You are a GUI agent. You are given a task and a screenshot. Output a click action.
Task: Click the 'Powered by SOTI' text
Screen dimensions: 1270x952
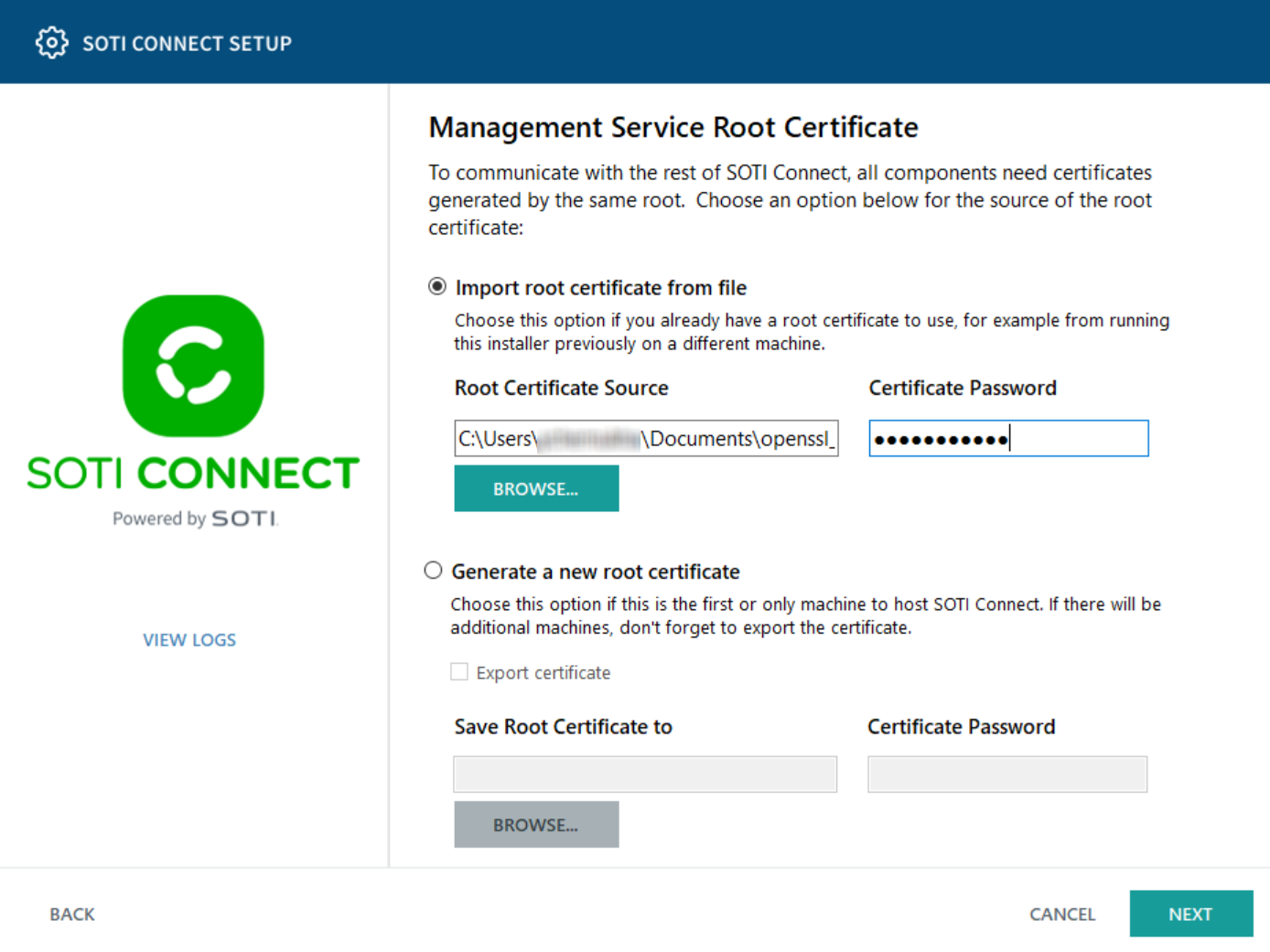[x=195, y=519]
